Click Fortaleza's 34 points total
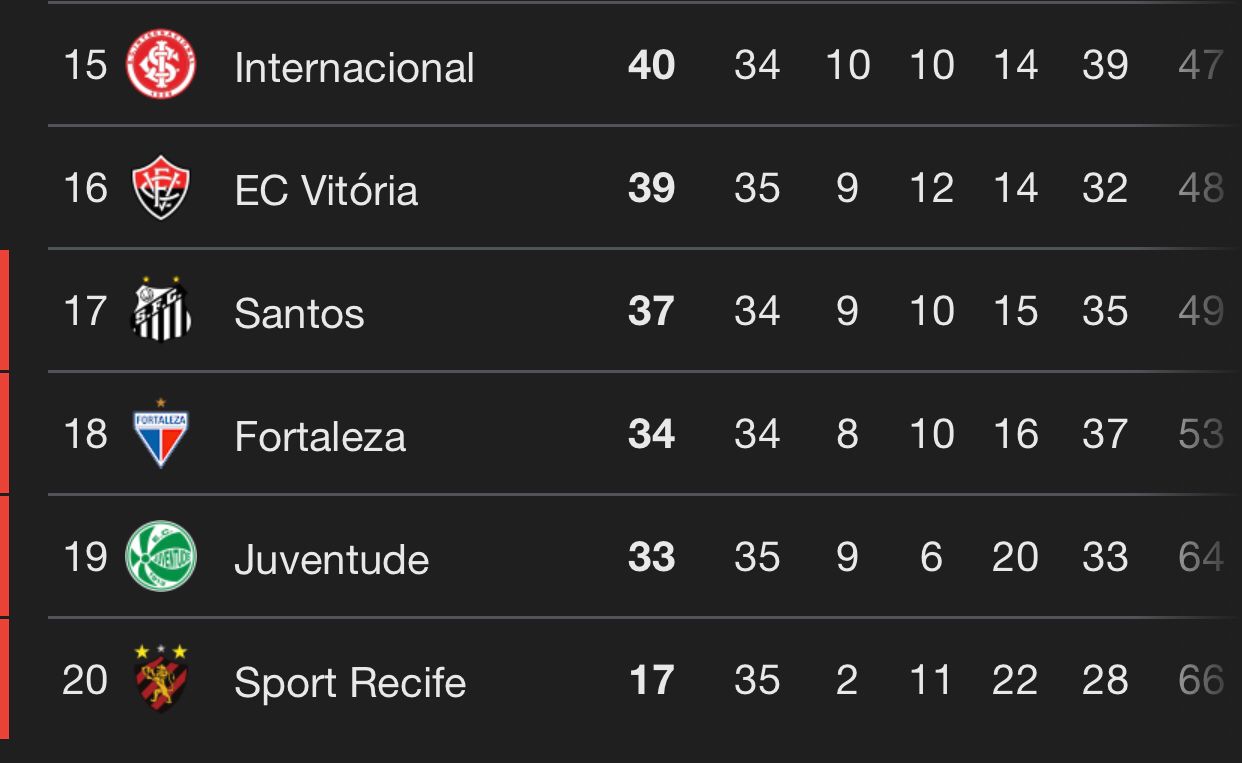The image size is (1242, 763). click(651, 435)
